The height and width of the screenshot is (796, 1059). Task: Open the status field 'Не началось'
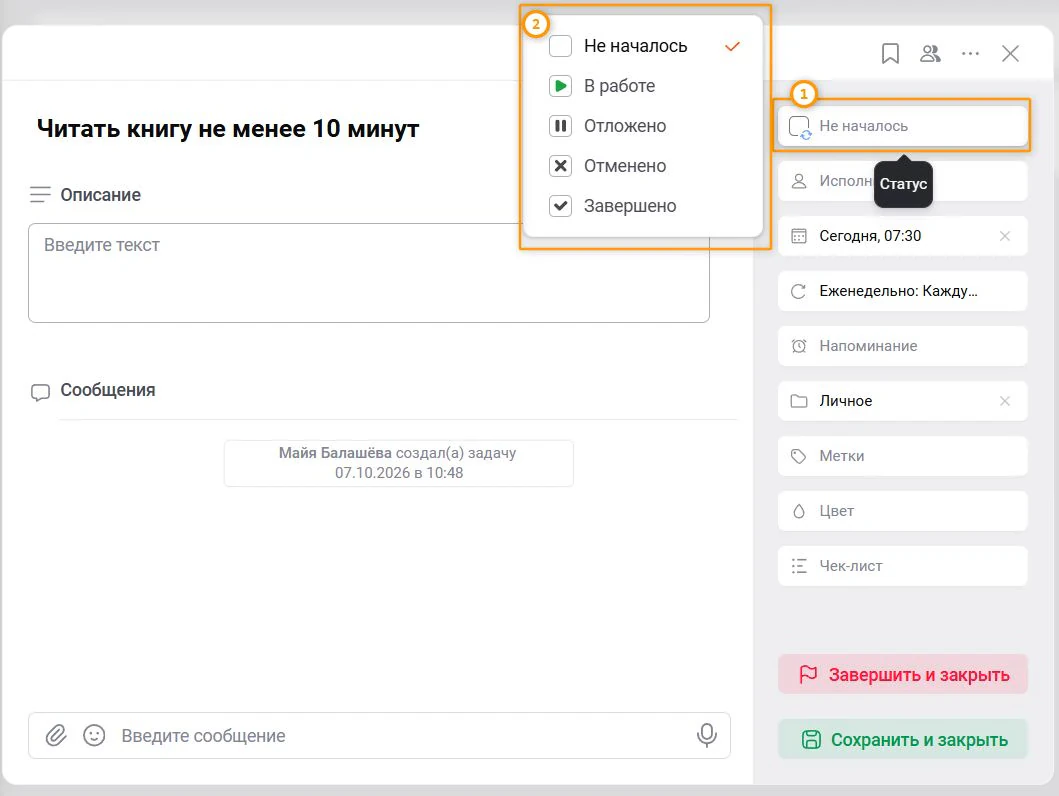pyautogui.click(x=902, y=126)
